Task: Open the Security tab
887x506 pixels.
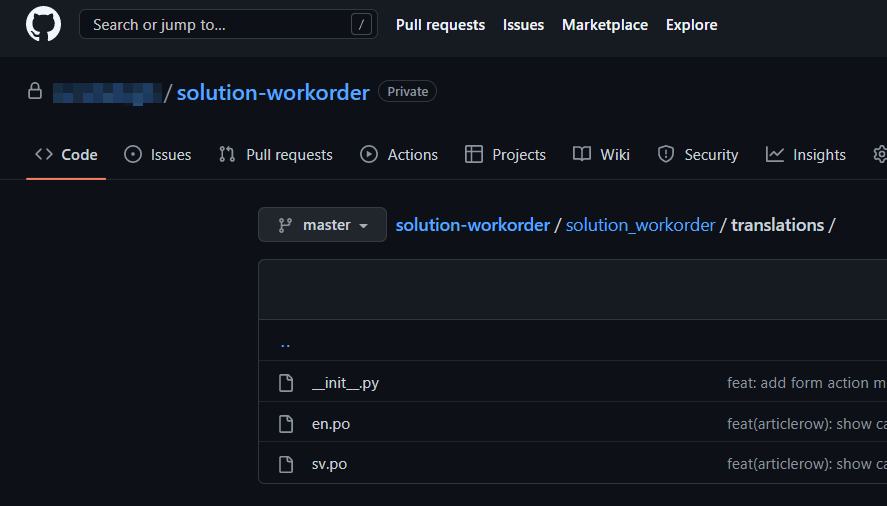Action: 697,155
